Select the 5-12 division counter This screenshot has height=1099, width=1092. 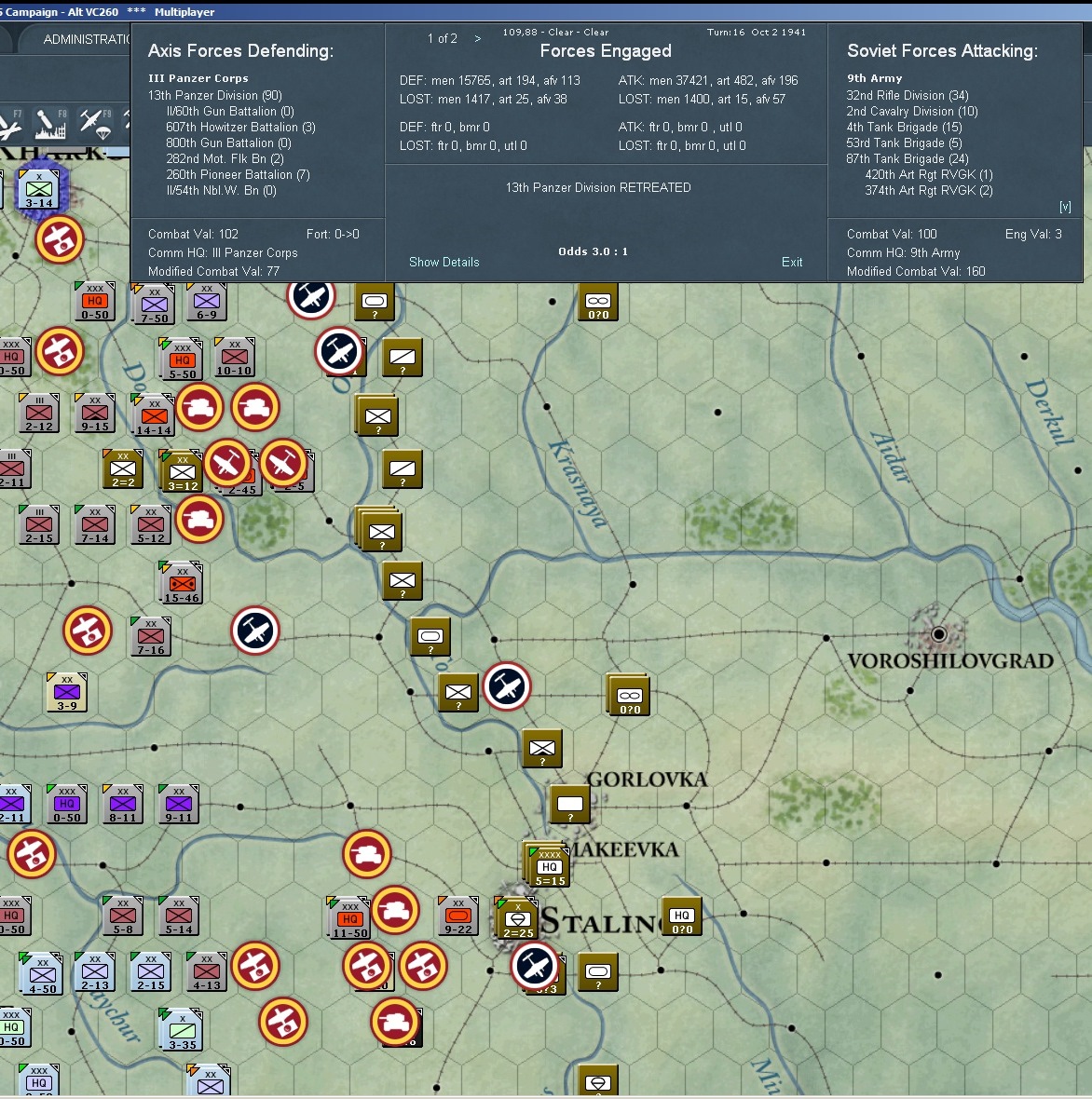tap(151, 525)
